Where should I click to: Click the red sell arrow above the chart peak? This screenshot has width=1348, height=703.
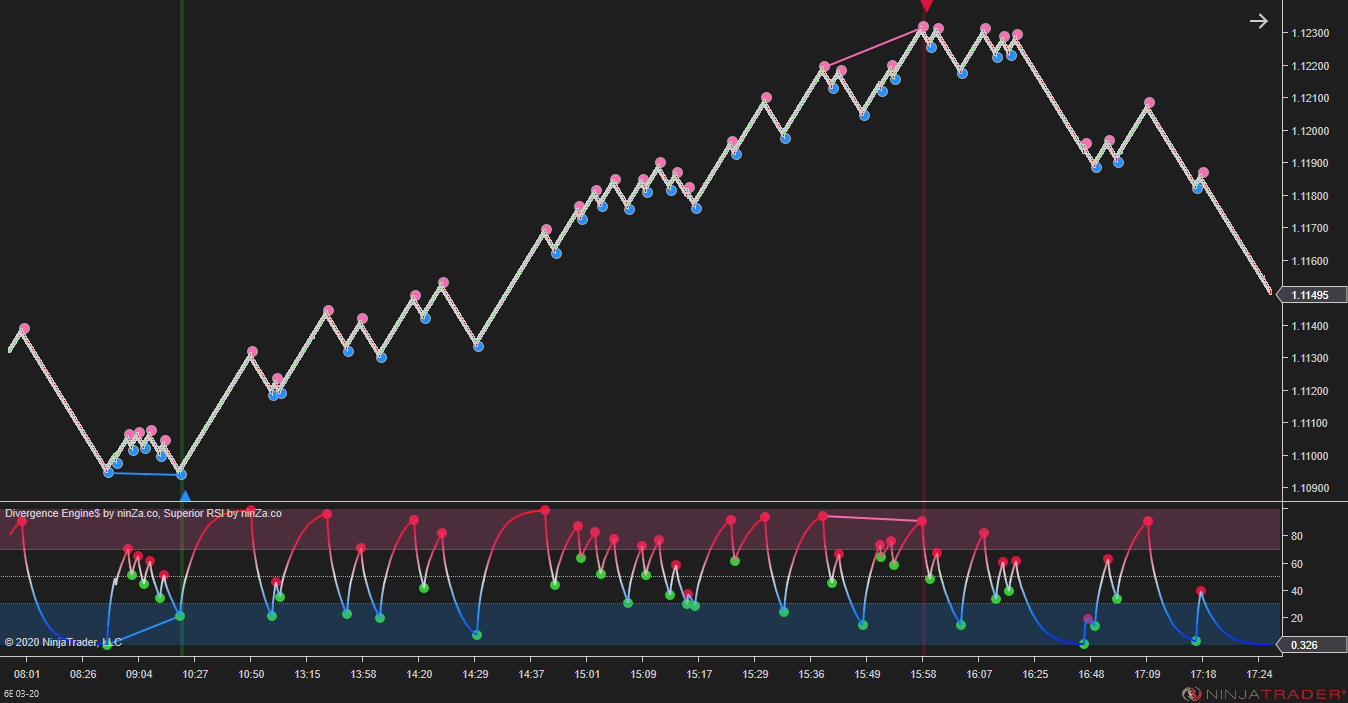pos(926,8)
